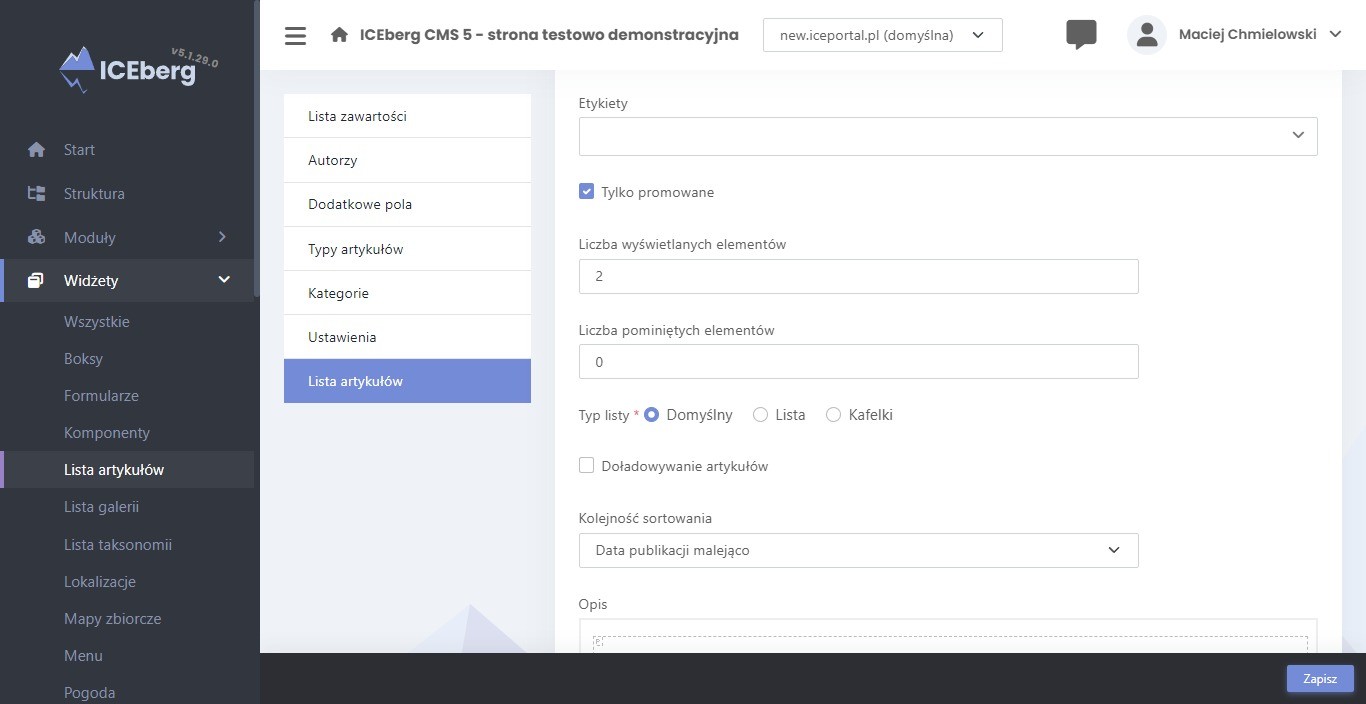
Task: Select the Domyślny list type radio
Action: click(652, 414)
